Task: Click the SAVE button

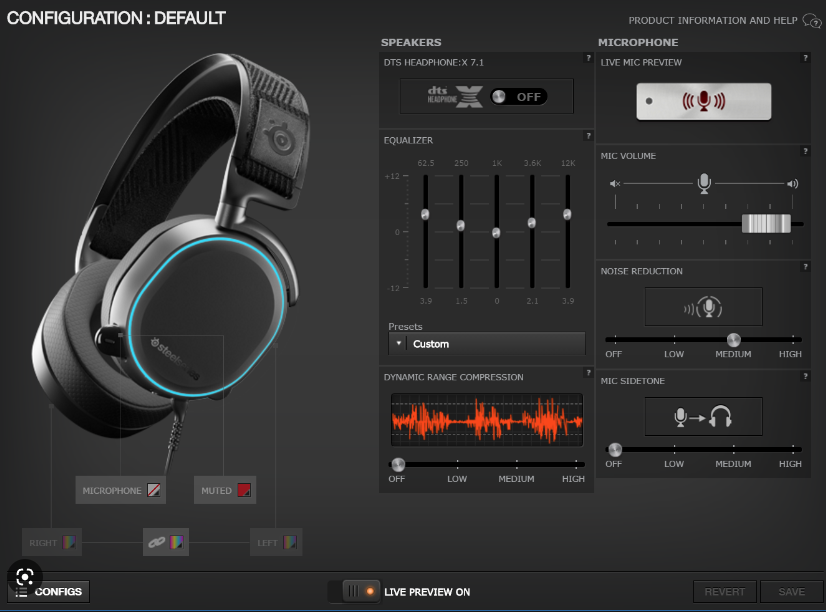Action: [792, 591]
